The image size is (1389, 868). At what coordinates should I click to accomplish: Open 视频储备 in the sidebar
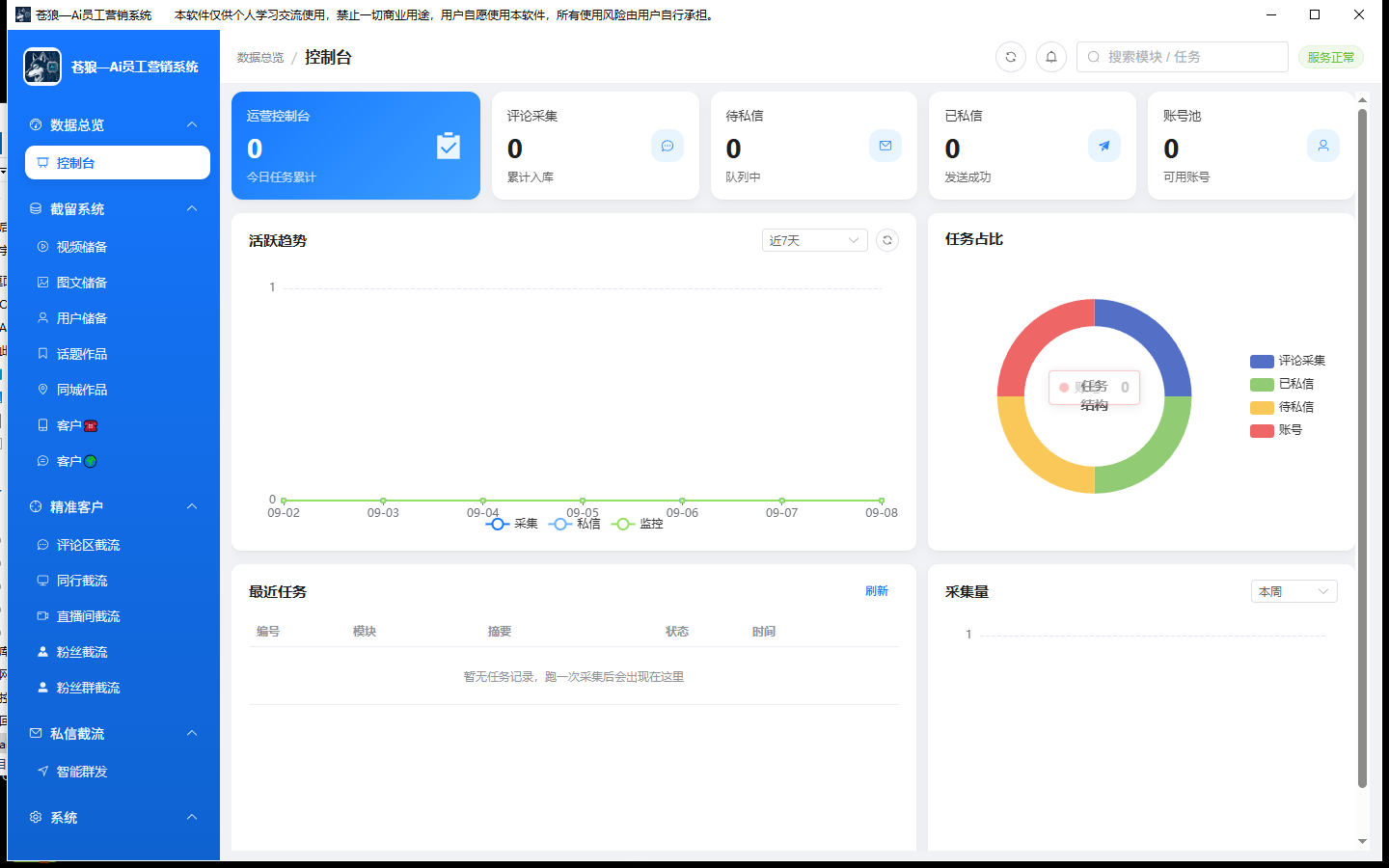coord(118,247)
